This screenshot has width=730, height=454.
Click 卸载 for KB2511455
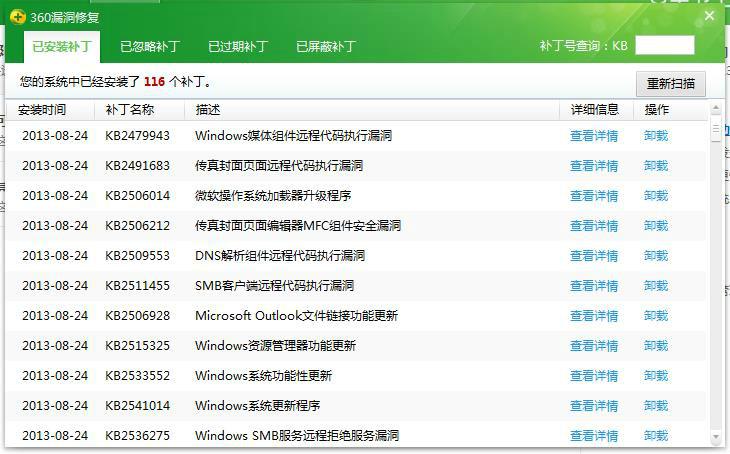(656, 286)
